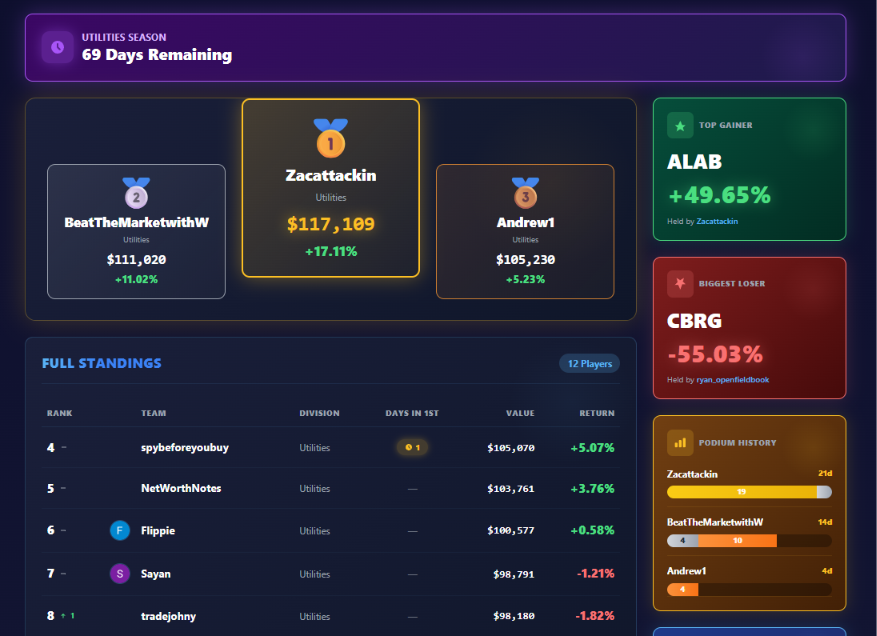
Task: Open Zacattackin link in Top Gainer card
Action: pyautogui.click(x=717, y=222)
